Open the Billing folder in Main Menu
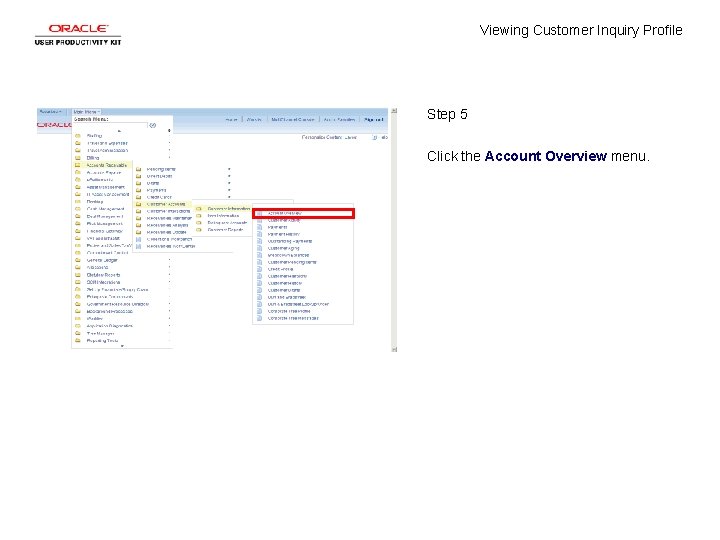720x540 pixels. [93, 158]
